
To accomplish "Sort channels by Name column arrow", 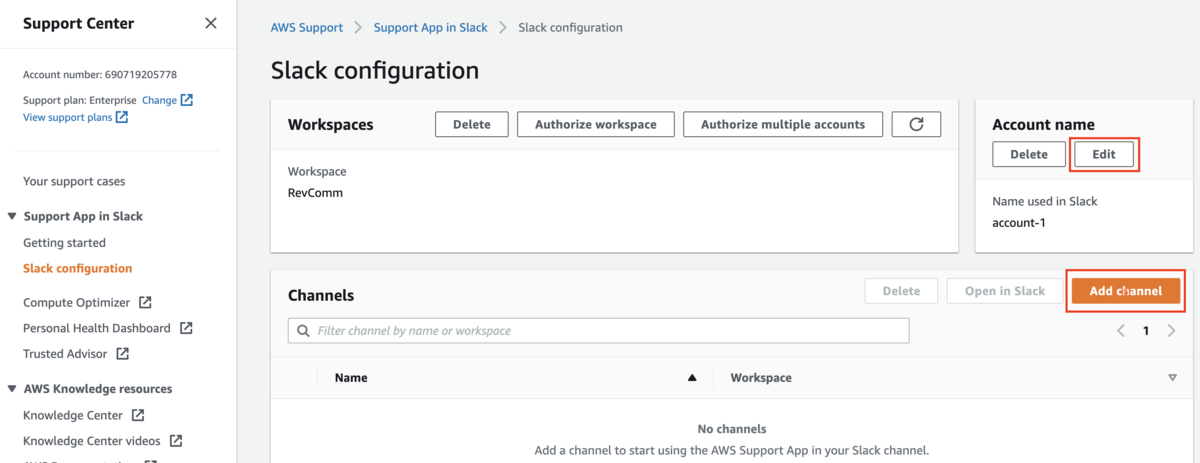I will pos(691,378).
